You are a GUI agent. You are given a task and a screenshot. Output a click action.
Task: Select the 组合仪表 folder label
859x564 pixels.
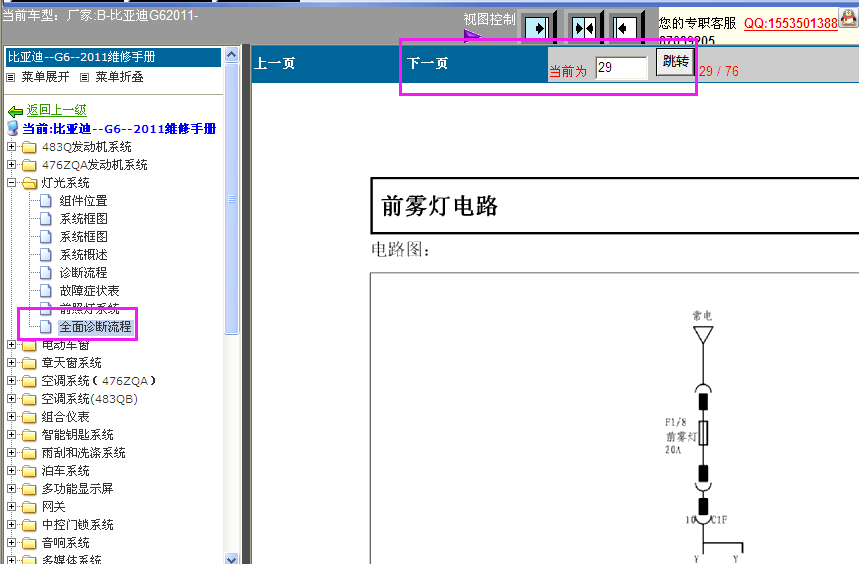(65, 417)
